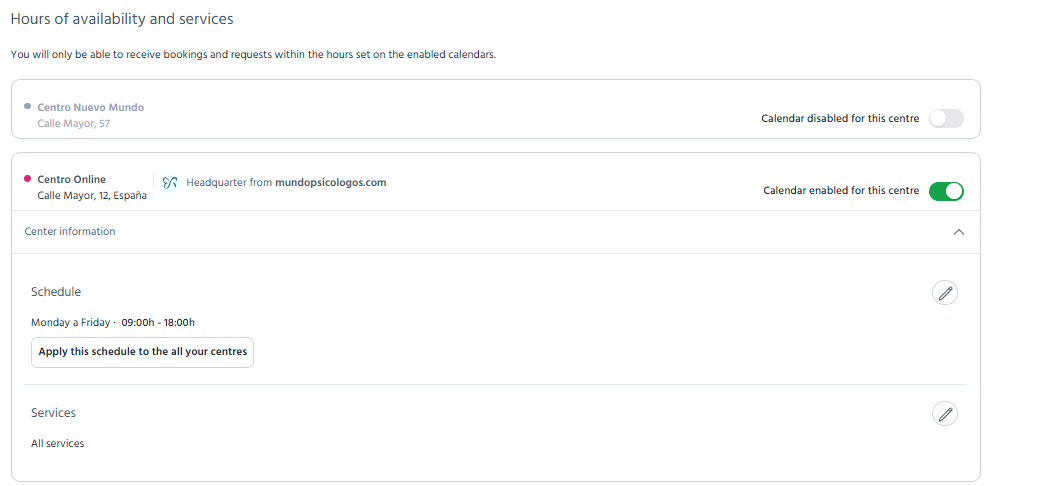Click the "Calendar enabled for this centre" label
The width and height of the screenshot is (1038, 486).
[x=841, y=191]
